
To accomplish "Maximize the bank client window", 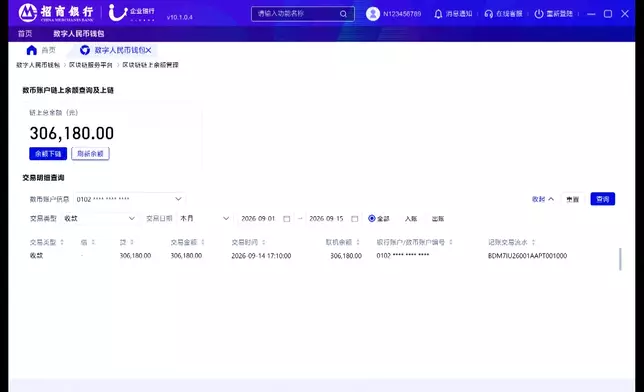I will click(x=608, y=14).
